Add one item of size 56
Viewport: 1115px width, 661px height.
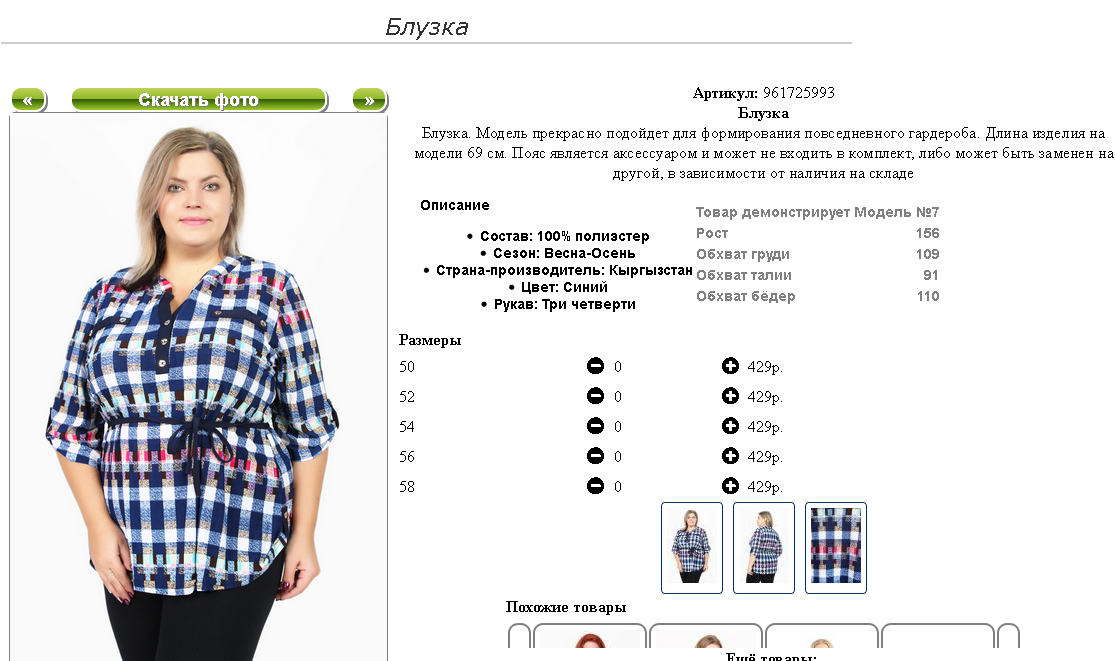tap(730, 456)
